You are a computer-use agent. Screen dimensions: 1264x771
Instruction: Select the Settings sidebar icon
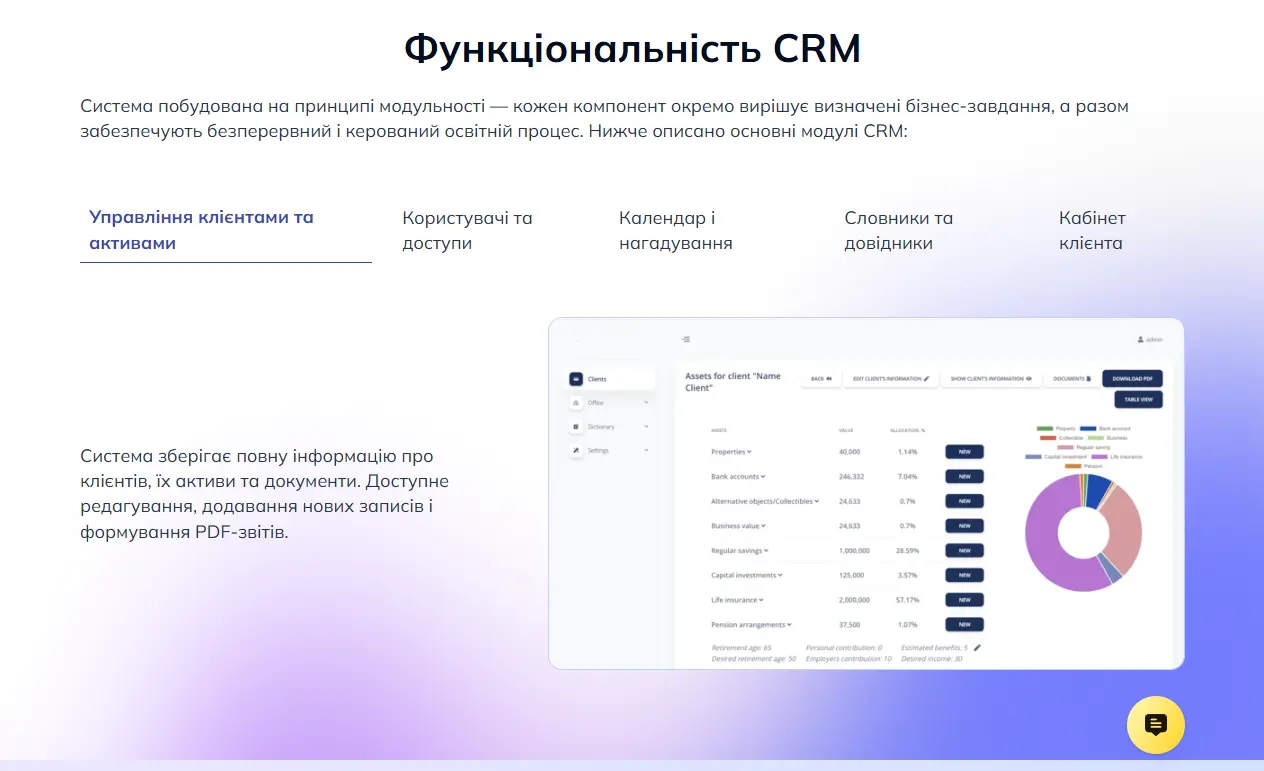click(x=576, y=451)
